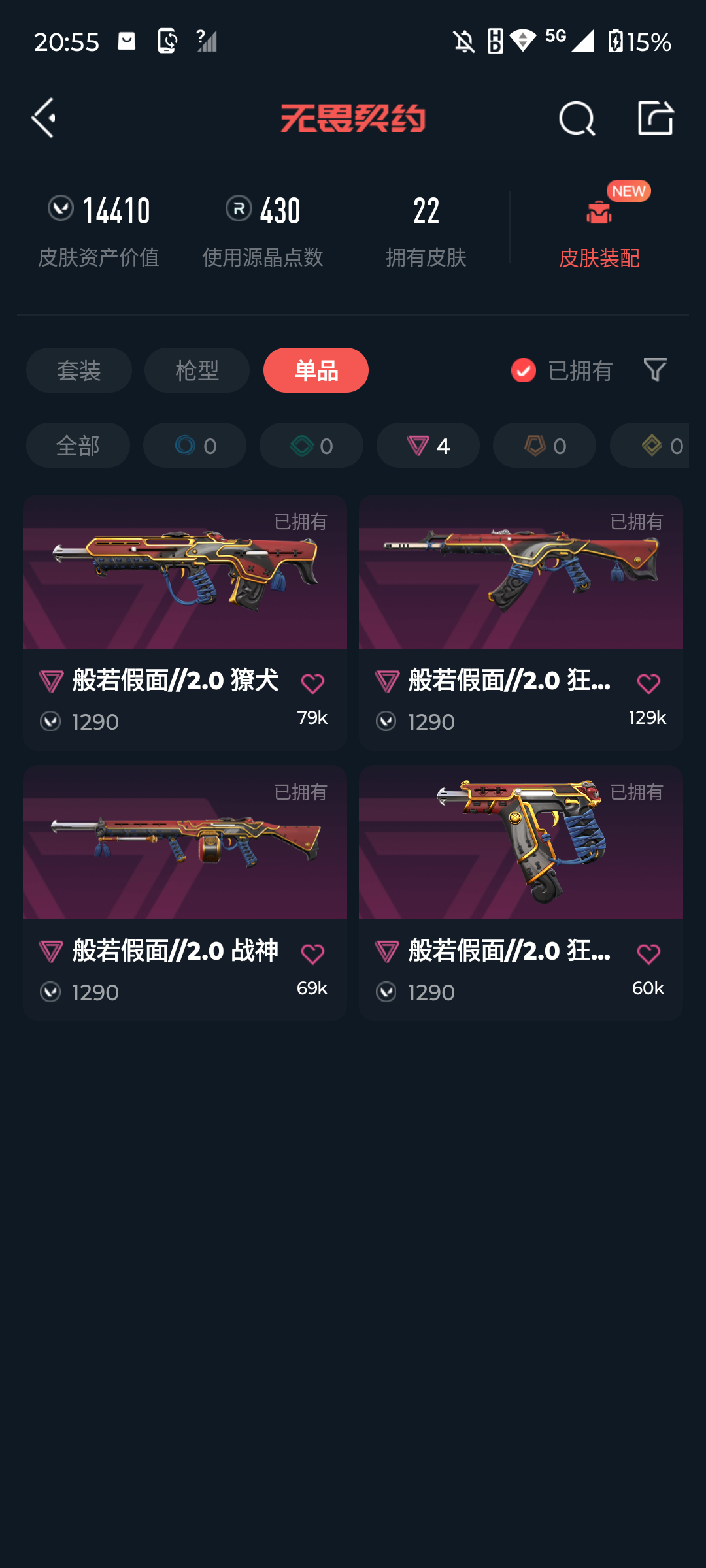Filter by pink triangle tier showing 4
706x1568 pixels.
point(428,446)
